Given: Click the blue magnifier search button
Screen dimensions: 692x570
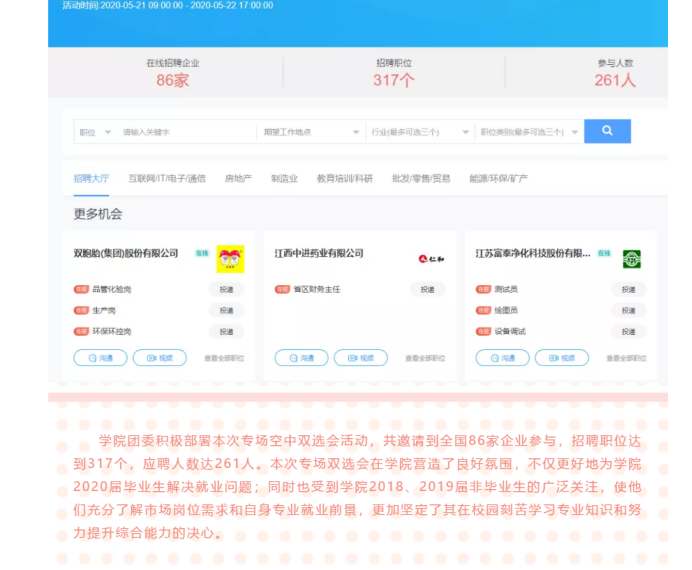Looking at the screenshot, I should click(x=607, y=131).
